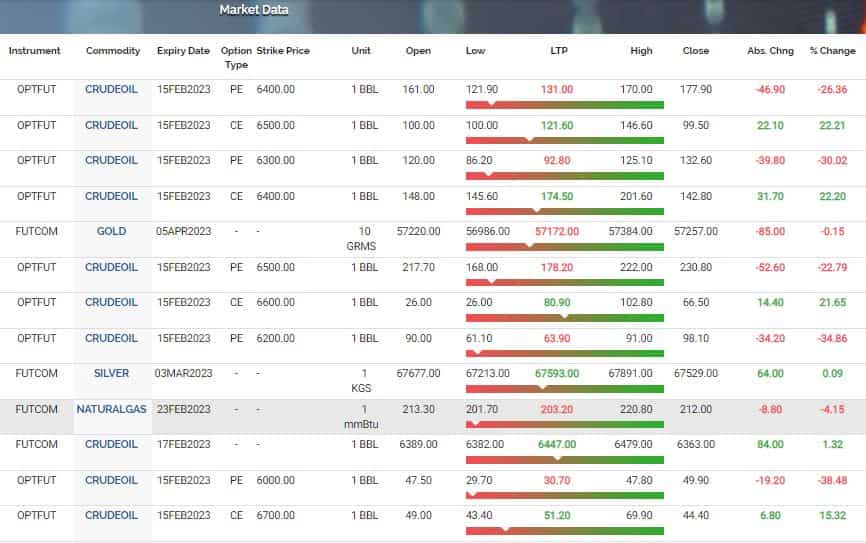
Task: Click the Strike Price column header
Action: click(x=283, y=51)
